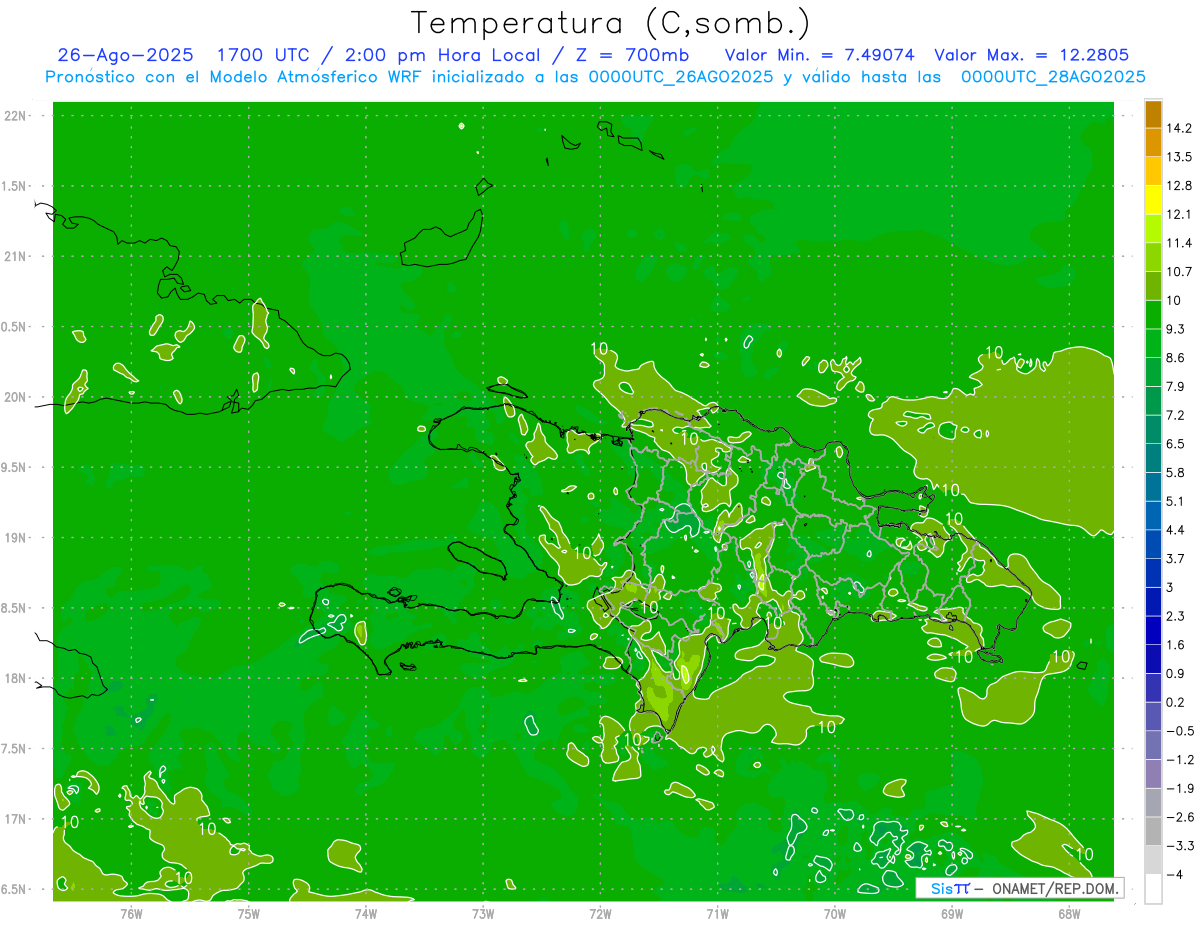Click the '-1.2' color scale label
This screenshot has width=1200, height=927.
pos(1179,760)
